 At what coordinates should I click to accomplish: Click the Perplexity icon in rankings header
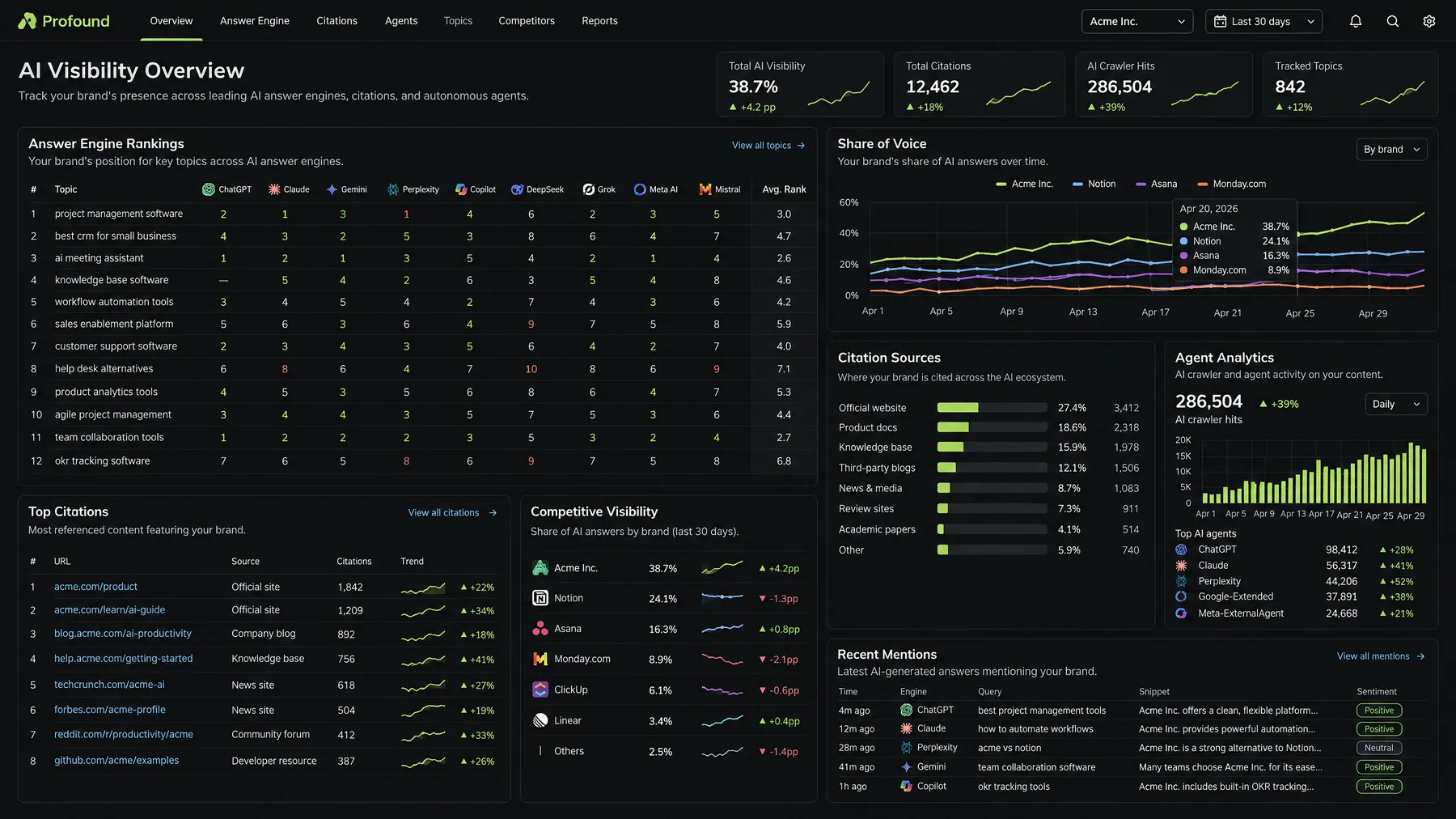[x=393, y=189]
